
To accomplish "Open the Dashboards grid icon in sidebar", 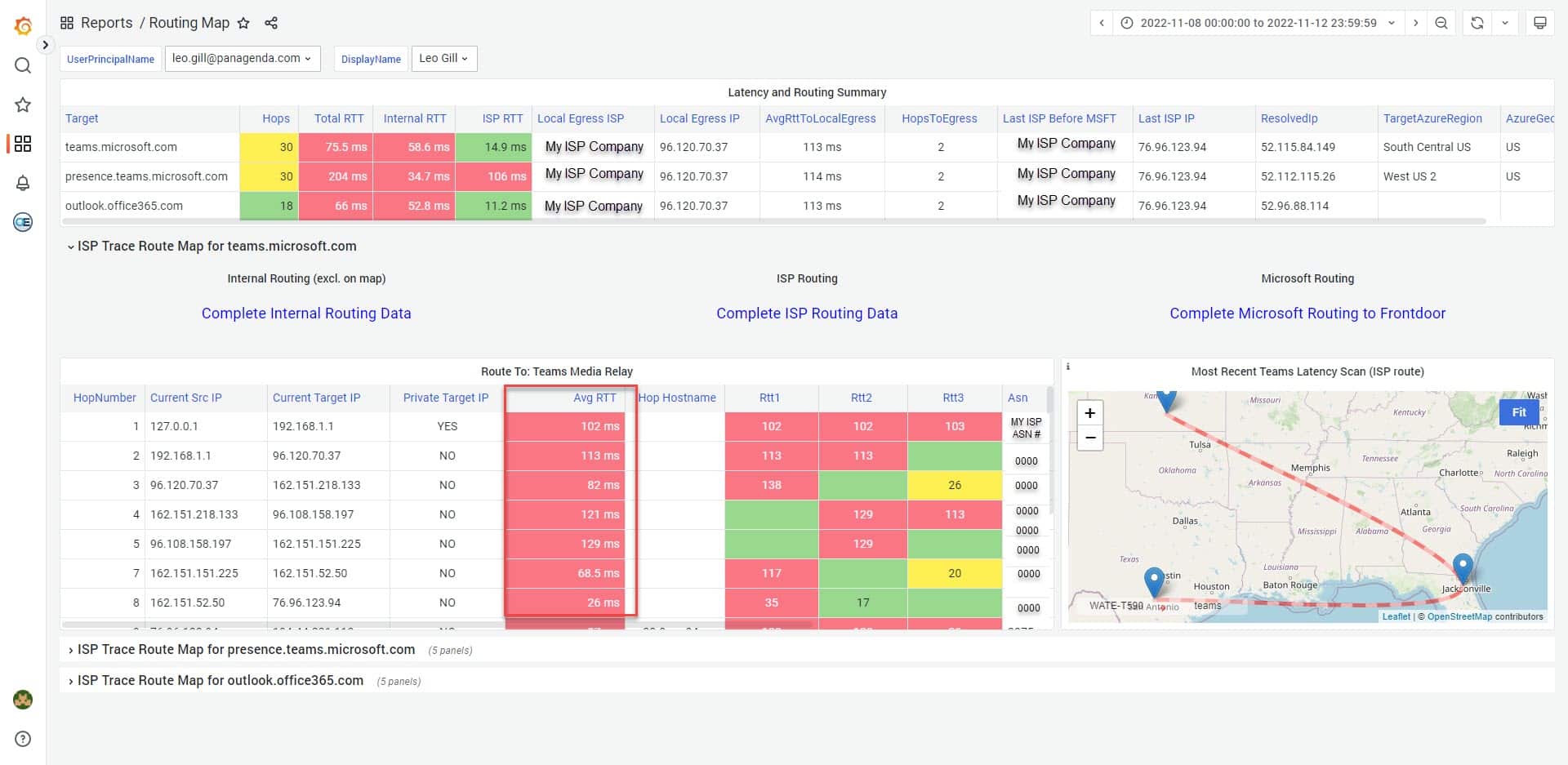I will (x=23, y=144).
